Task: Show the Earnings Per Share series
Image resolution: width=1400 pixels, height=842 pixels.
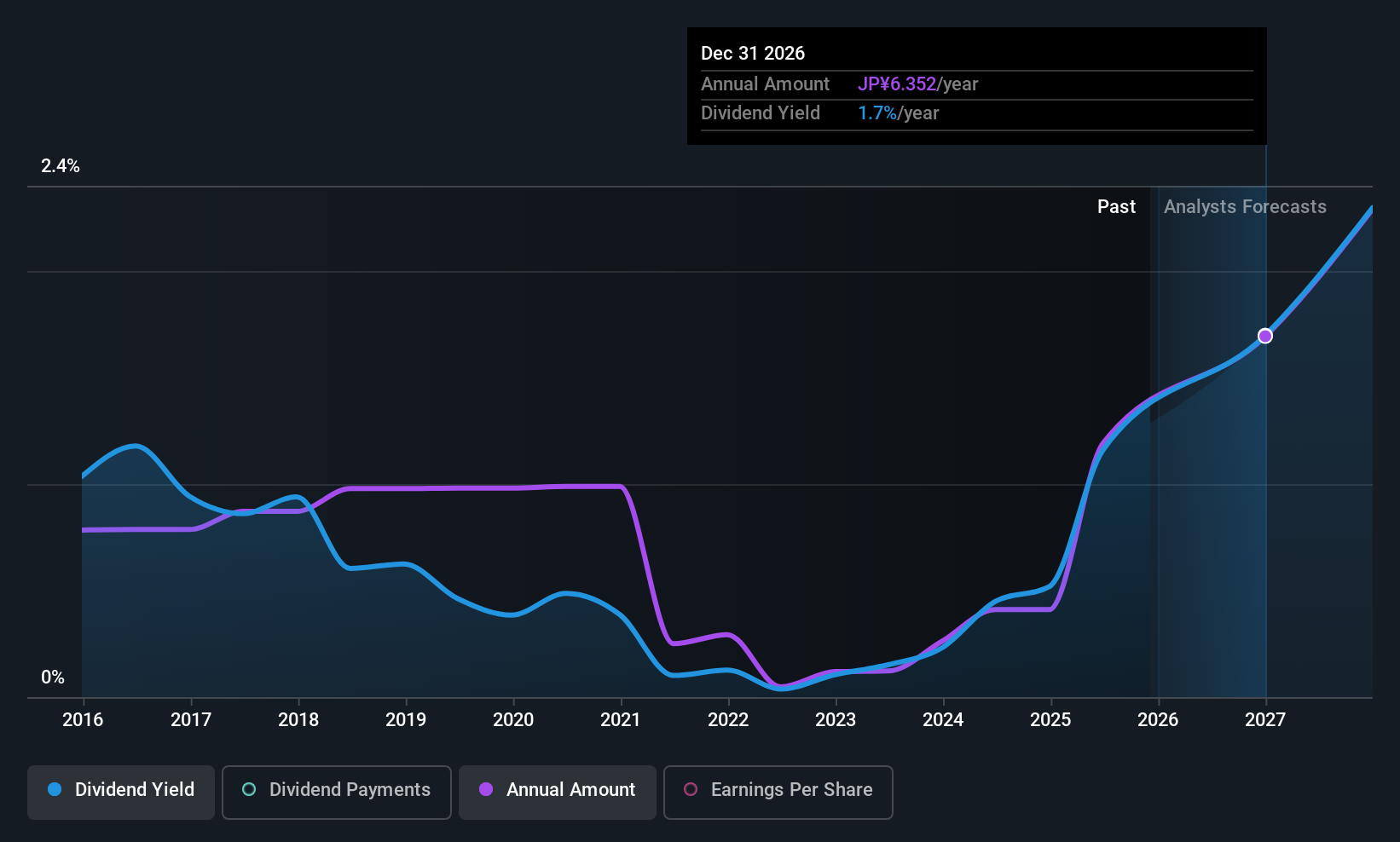Action: tap(778, 790)
